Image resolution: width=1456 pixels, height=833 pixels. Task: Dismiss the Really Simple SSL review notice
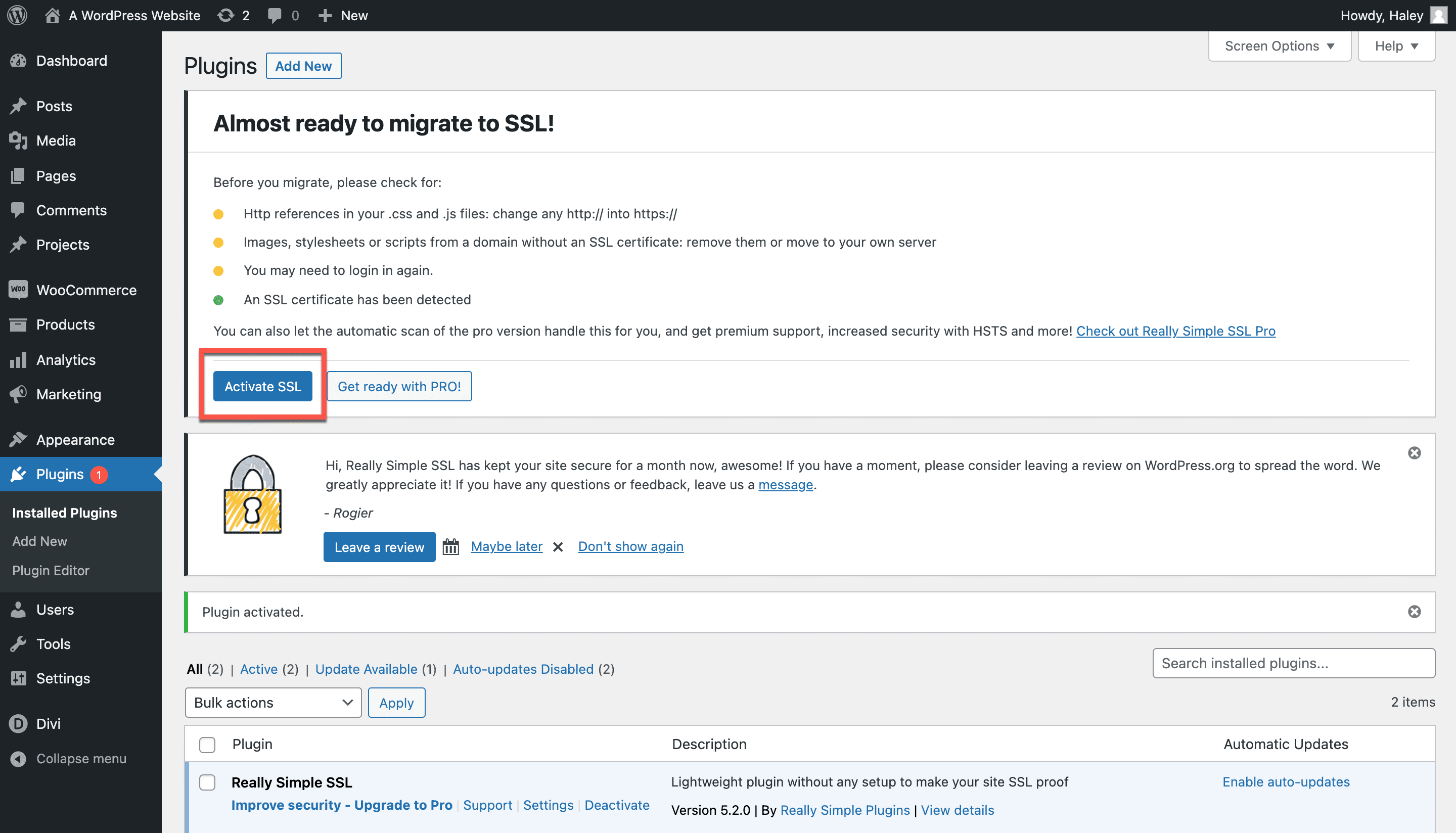point(1414,453)
